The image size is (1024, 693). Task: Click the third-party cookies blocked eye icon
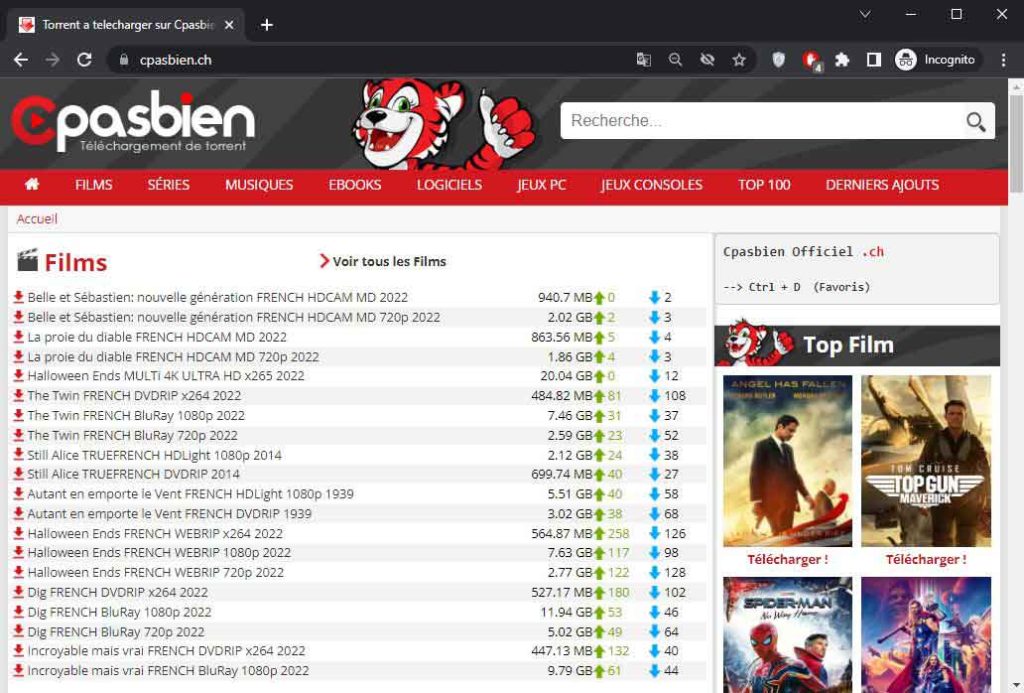point(707,60)
